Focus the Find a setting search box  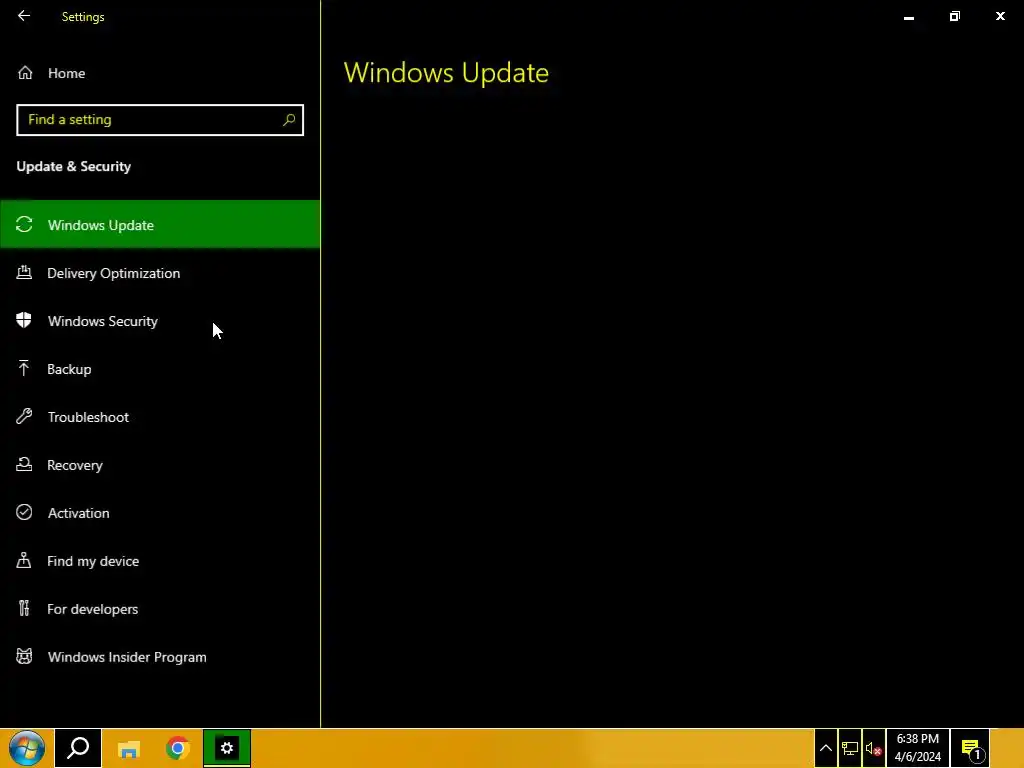160,120
